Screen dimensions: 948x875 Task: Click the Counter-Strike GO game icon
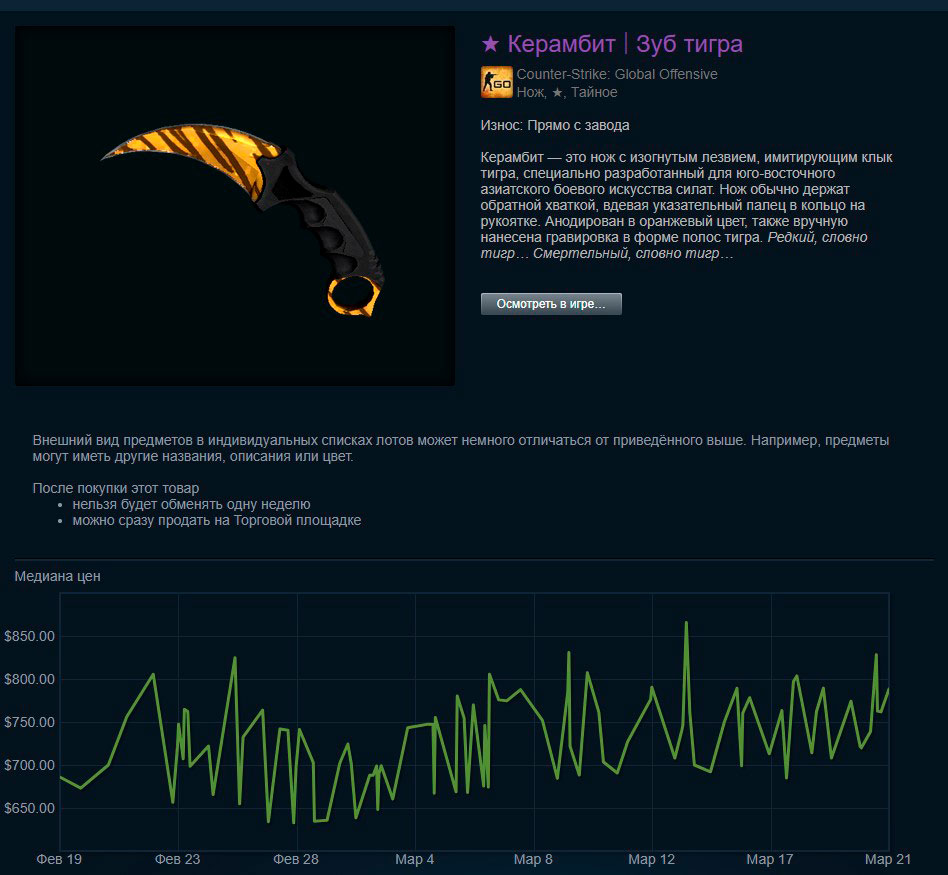coord(497,83)
